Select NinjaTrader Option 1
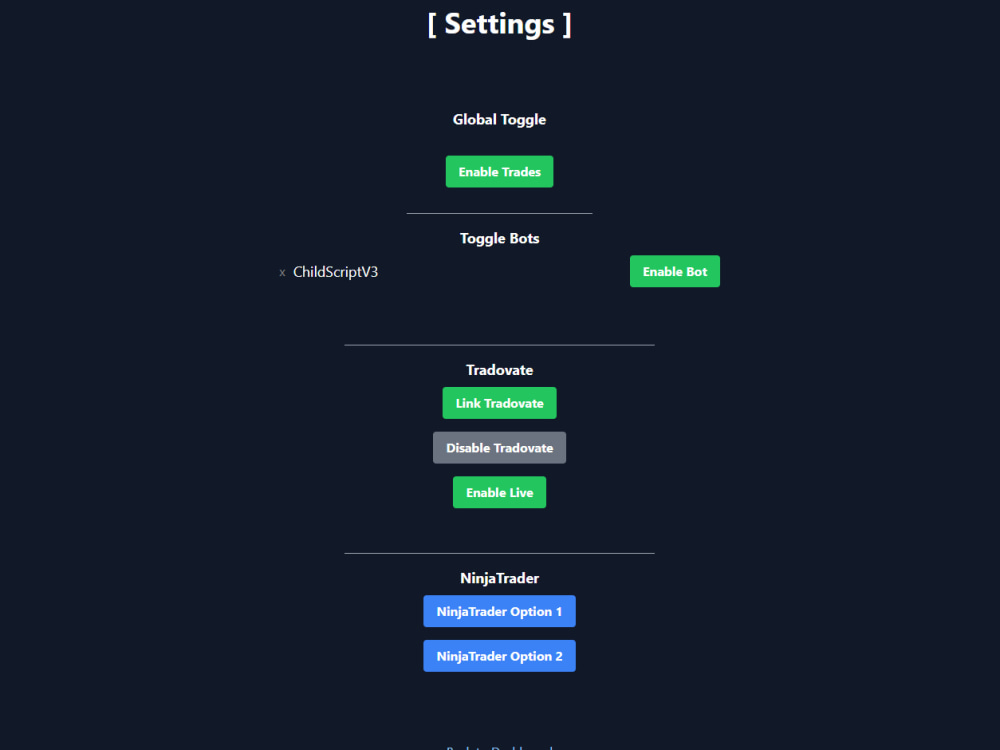Viewport: 1000px width, 750px height. pyautogui.click(x=499, y=611)
